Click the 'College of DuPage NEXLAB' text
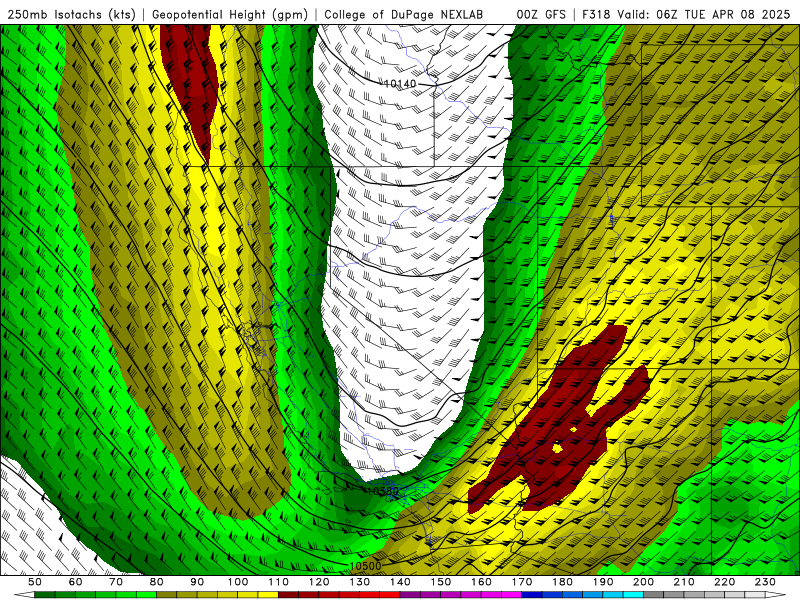Viewport: 800px width, 600px height. click(404, 14)
